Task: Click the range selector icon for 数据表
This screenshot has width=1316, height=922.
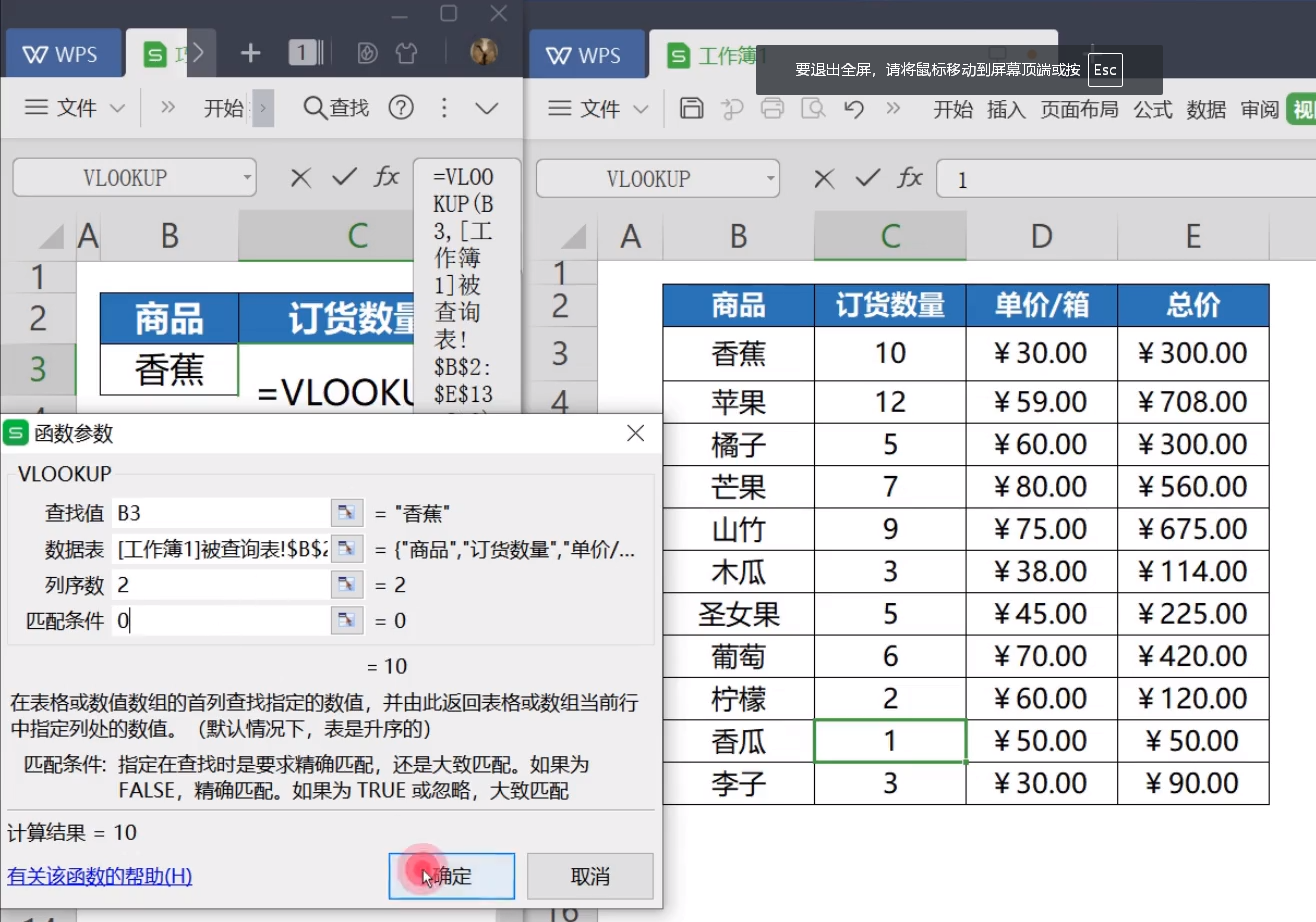Action: coord(345,548)
